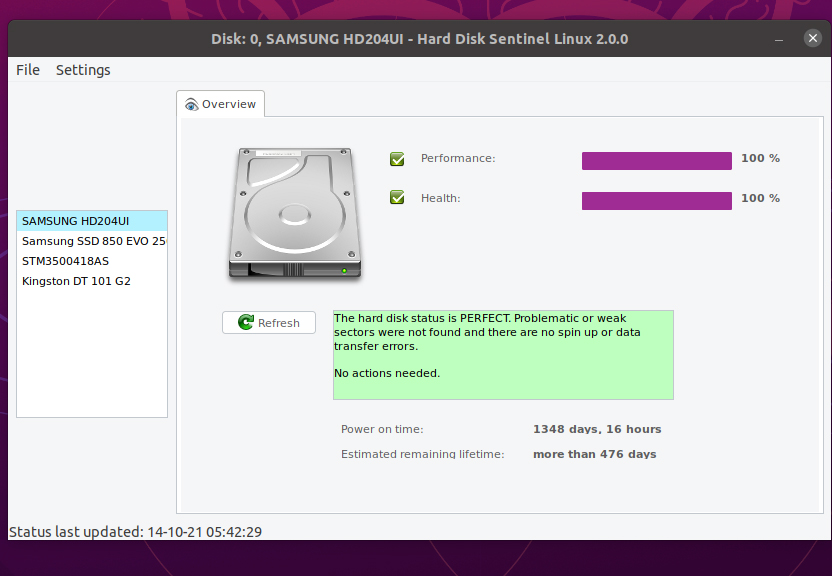This screenshot has width=832, height=576.
Task: Open the File menu
Action: coord(28,70)
